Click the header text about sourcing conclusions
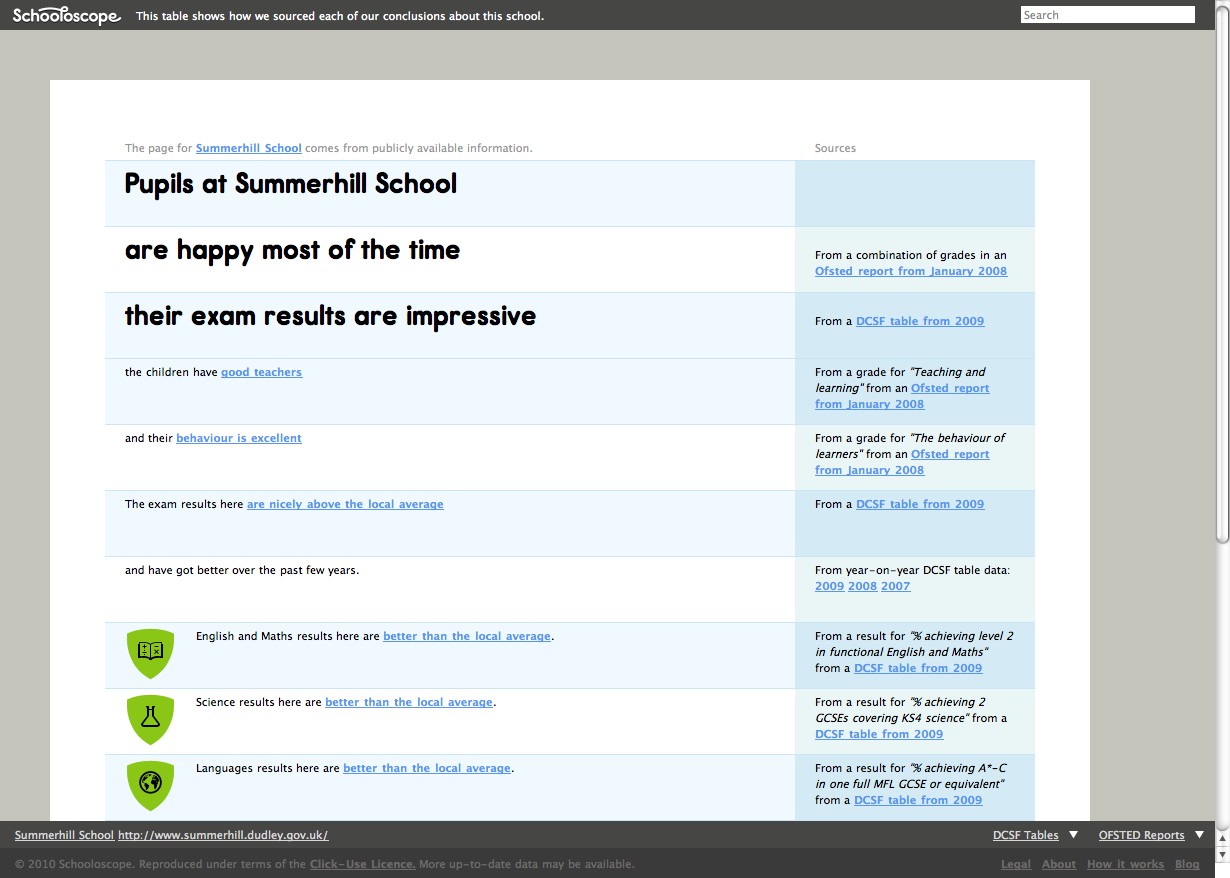The height and width of the screenshot is (878, 1230). tap(340, 16)
